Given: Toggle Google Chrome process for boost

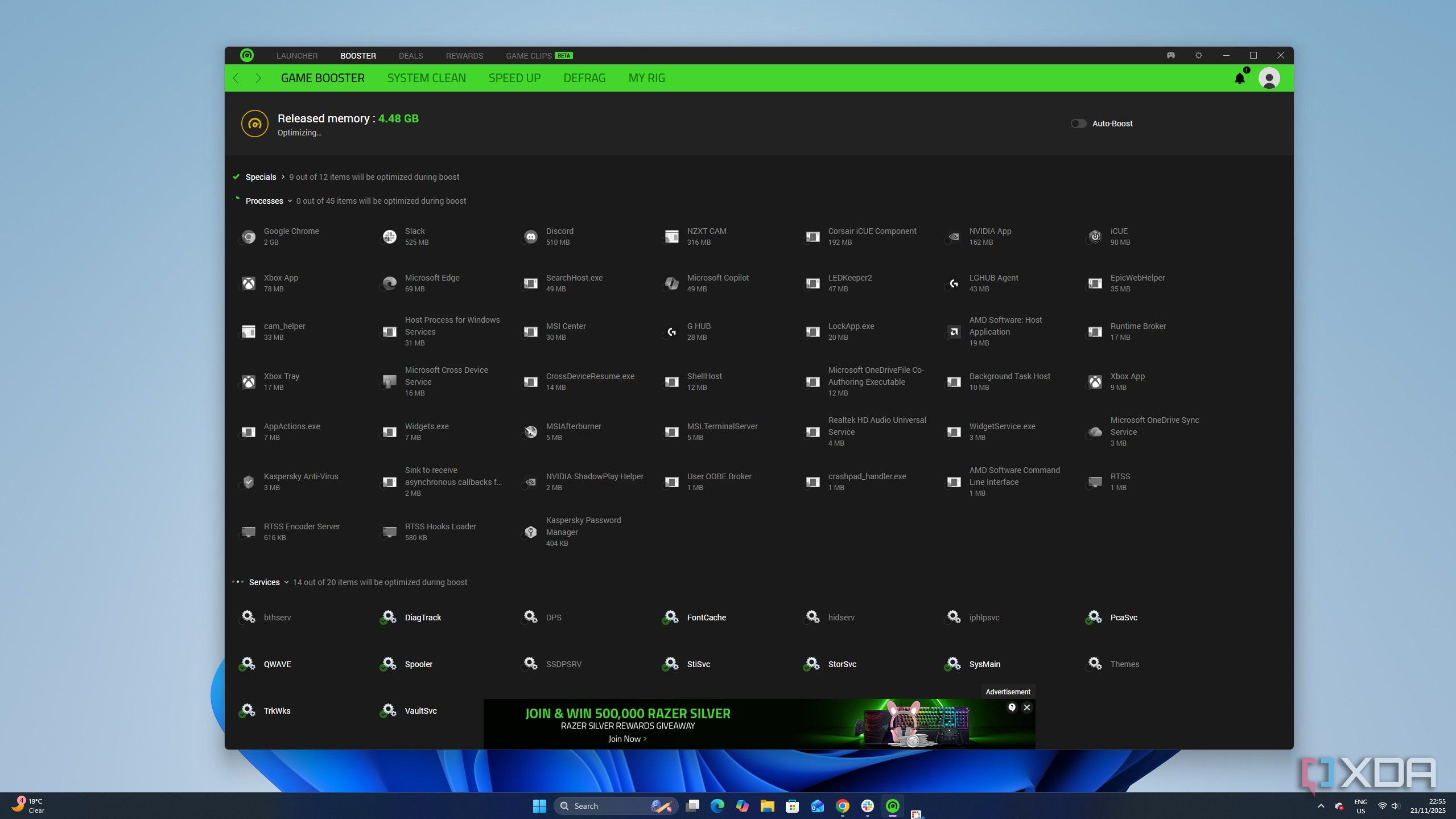Looking at the screenshot, I should point(248,236).
